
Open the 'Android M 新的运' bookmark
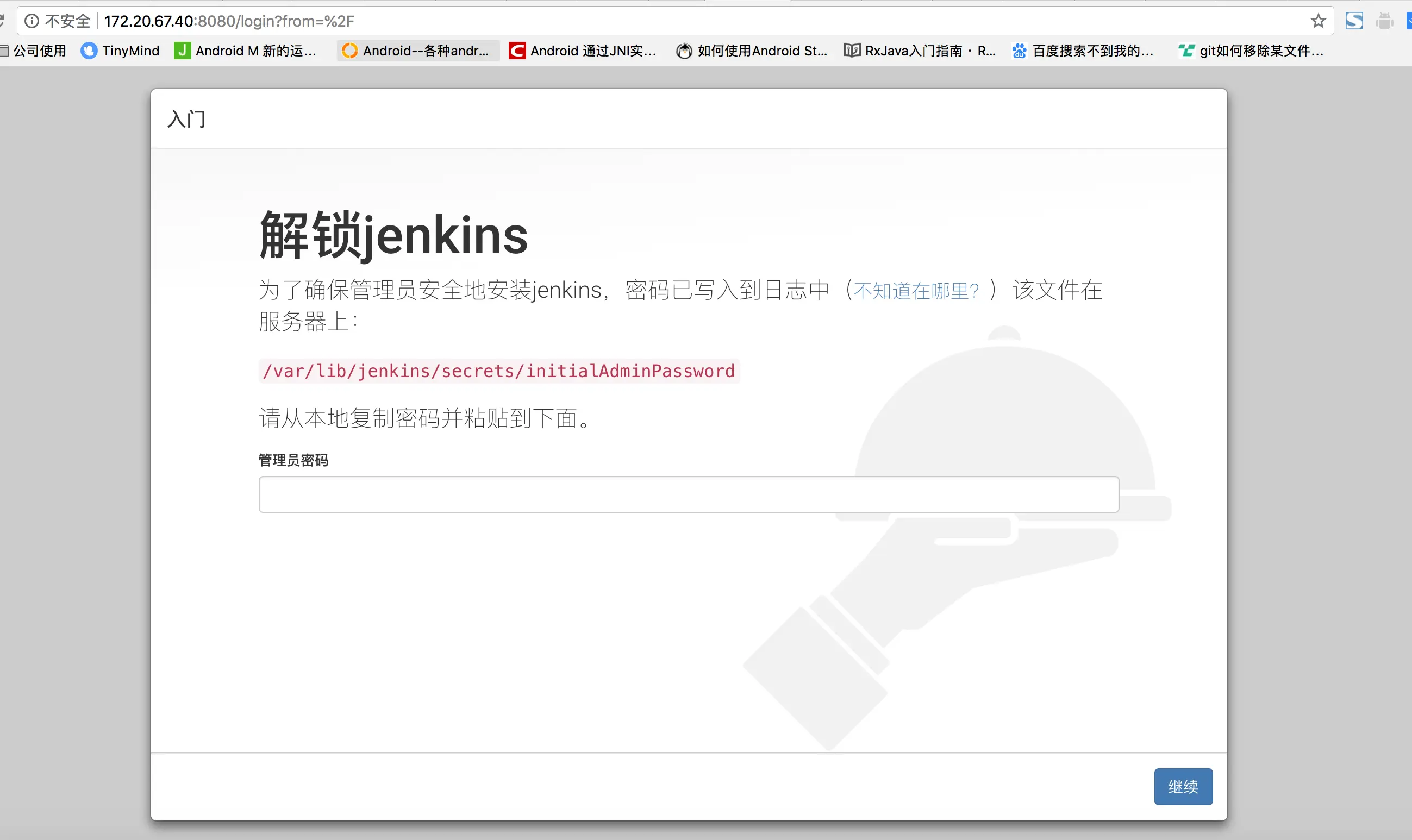(246, 51)
